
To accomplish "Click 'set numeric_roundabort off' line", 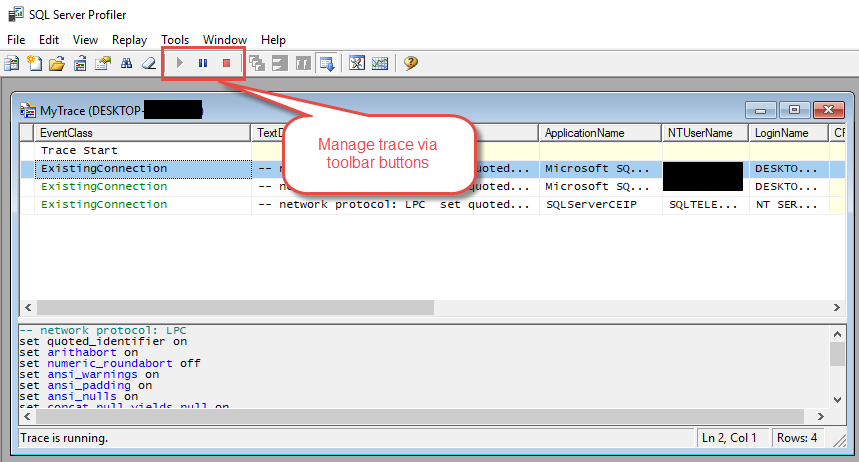I will point(110,363).
